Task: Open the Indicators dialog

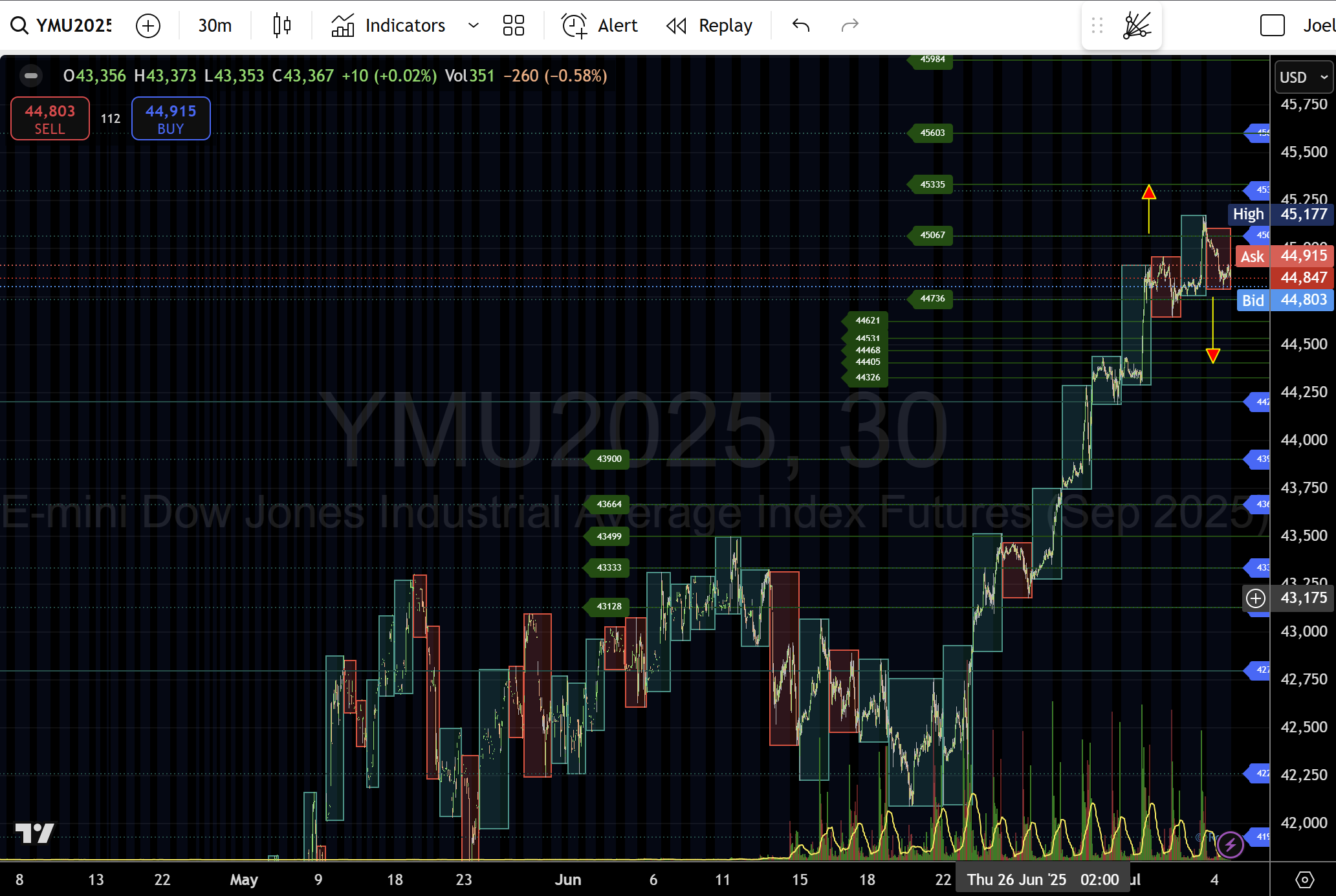Action: click(388, 25)
